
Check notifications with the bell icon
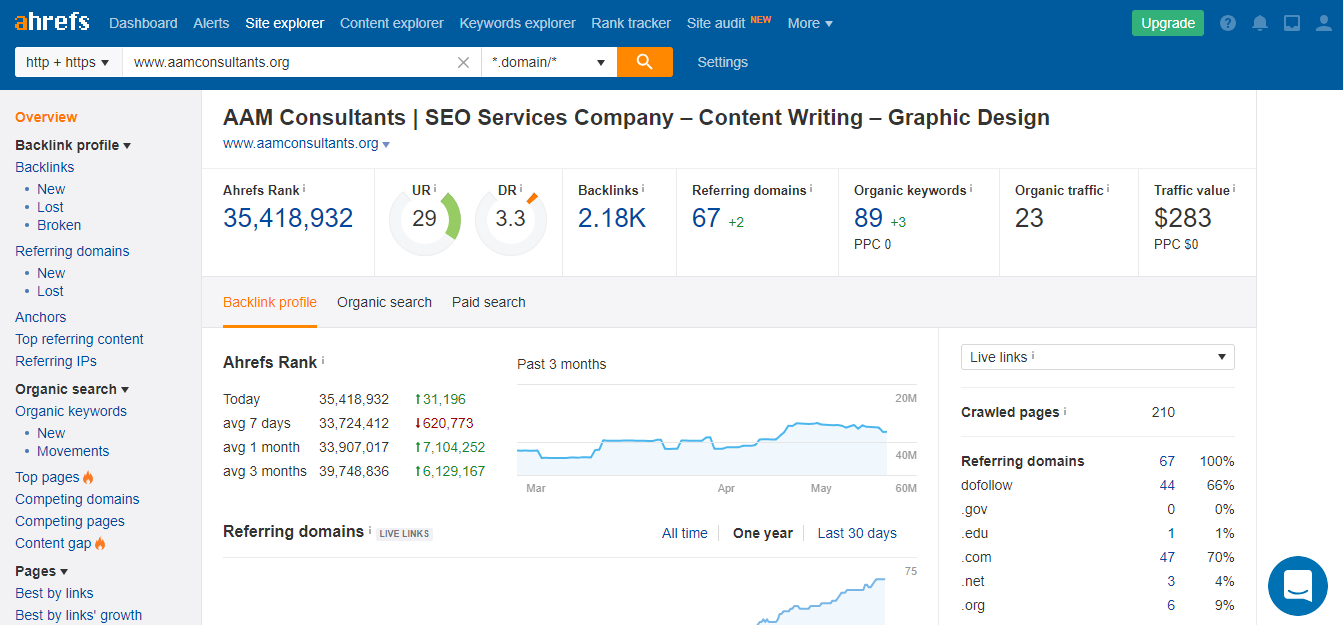click(1259, 22)
